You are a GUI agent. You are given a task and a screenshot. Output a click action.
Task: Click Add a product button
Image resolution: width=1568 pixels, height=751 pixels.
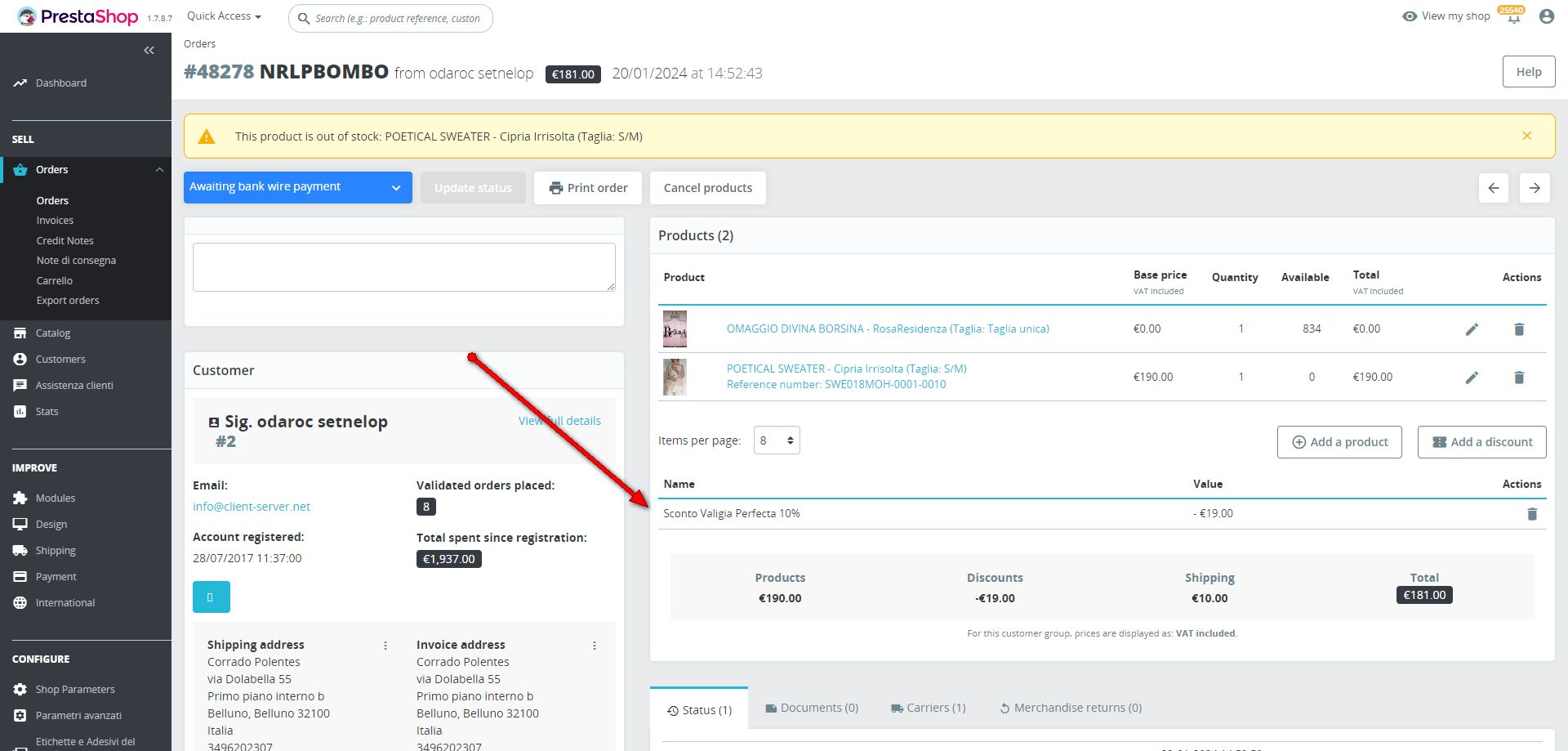[x=1339, y=442]
